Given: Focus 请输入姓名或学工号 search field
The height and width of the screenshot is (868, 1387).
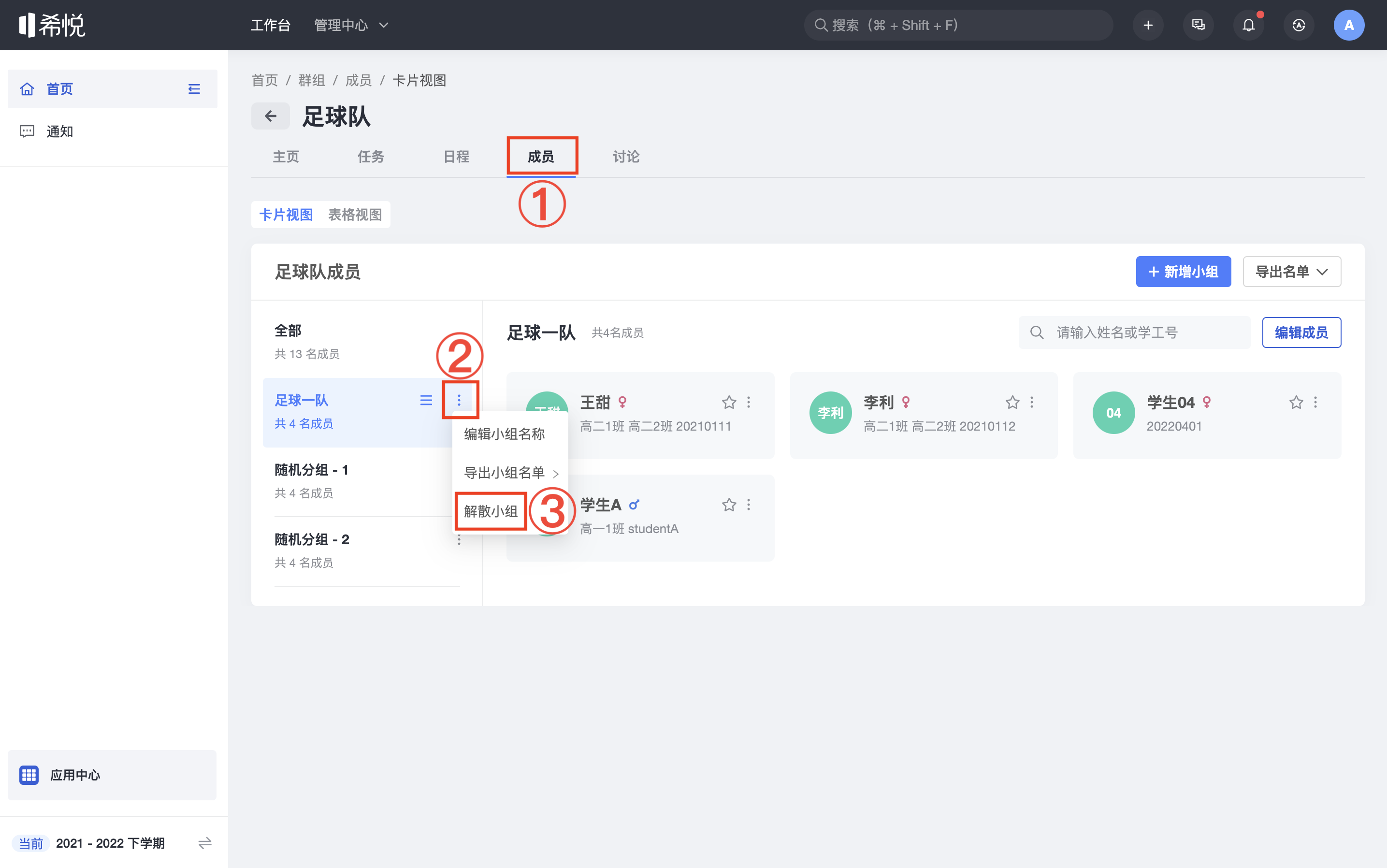Looking at the screenshot, I should pyautogui.click(x=1134, y=333).
